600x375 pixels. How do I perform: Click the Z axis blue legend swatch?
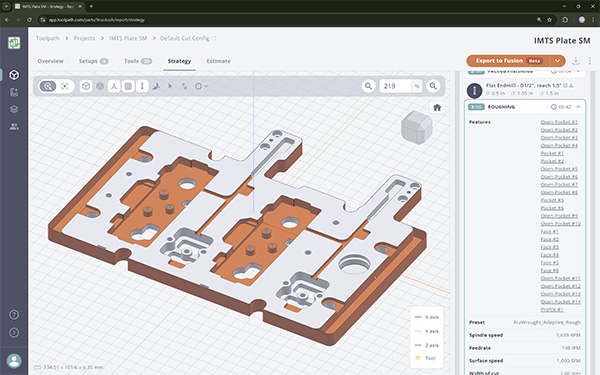pos(418,345)
